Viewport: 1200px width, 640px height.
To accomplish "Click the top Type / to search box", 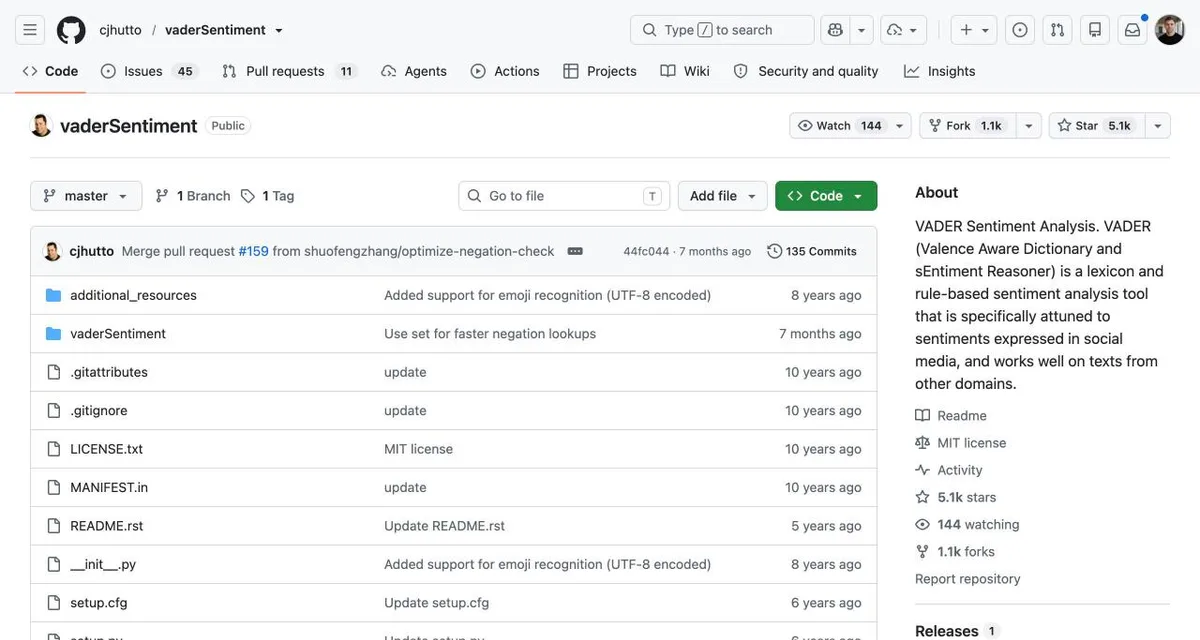I will tap(722, 30).
